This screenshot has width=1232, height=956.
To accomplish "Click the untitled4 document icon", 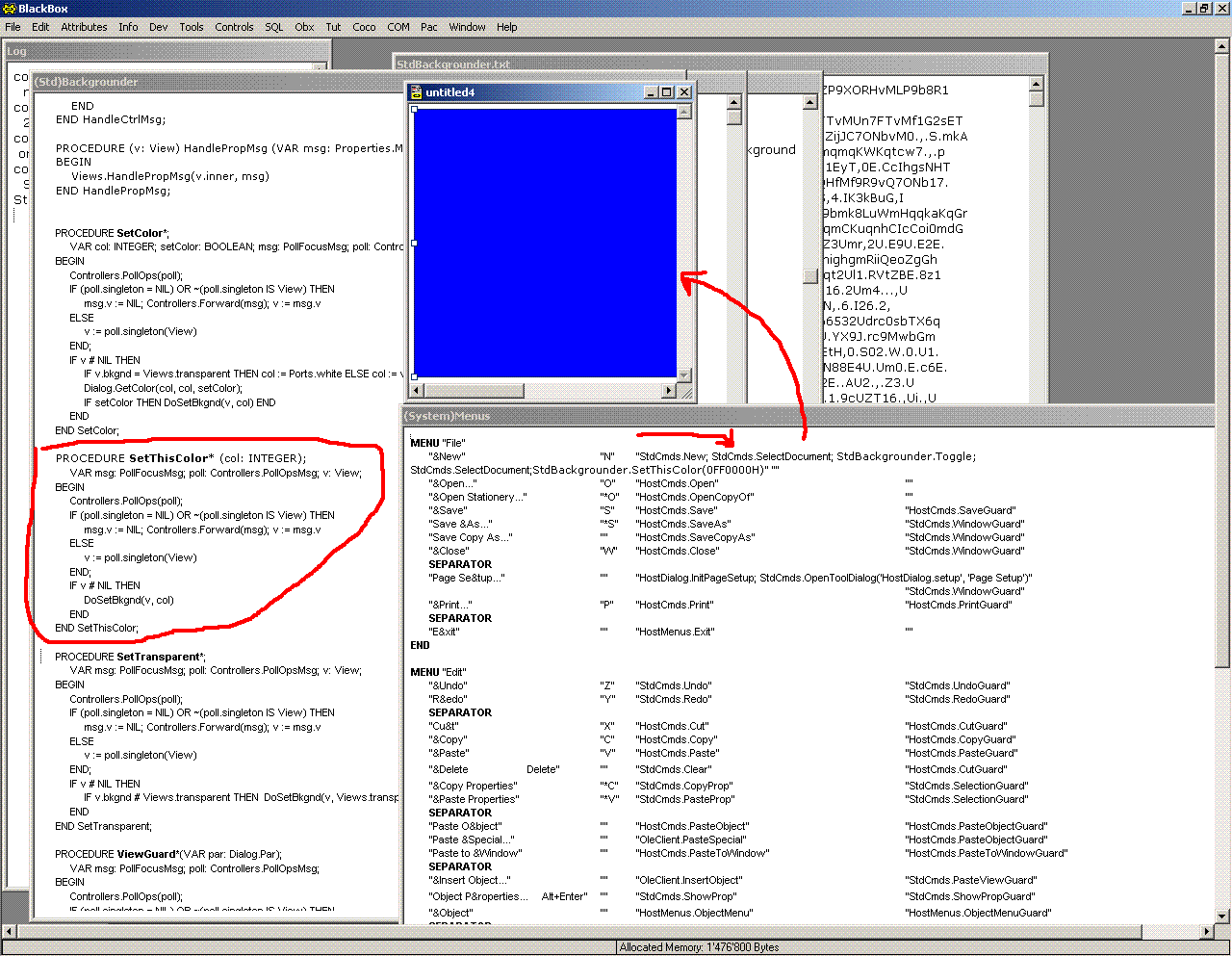I will (416, 92).
